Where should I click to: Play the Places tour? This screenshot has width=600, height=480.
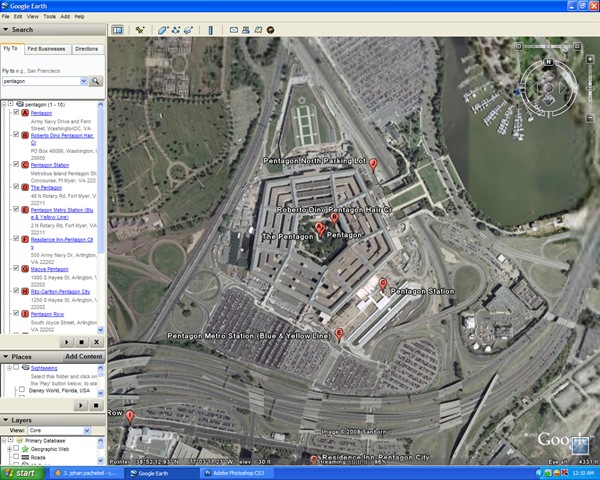point(81,405)
